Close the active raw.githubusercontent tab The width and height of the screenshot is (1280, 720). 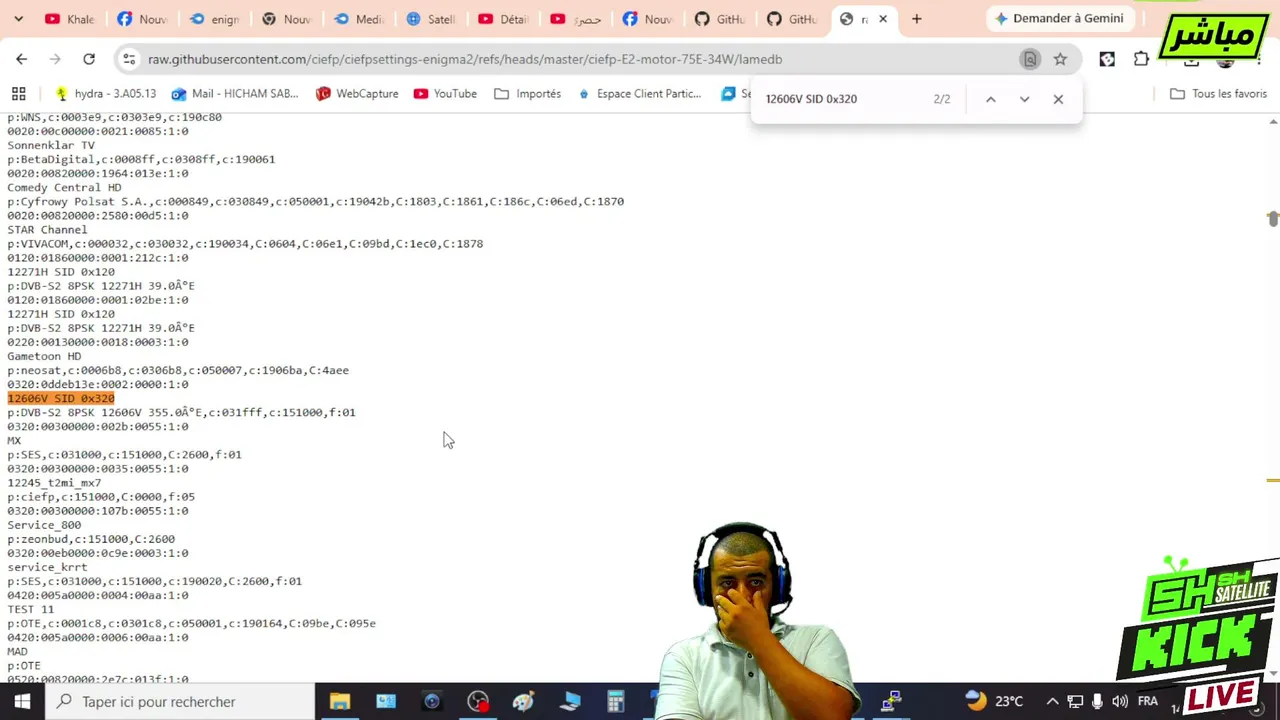click(883, 19)
